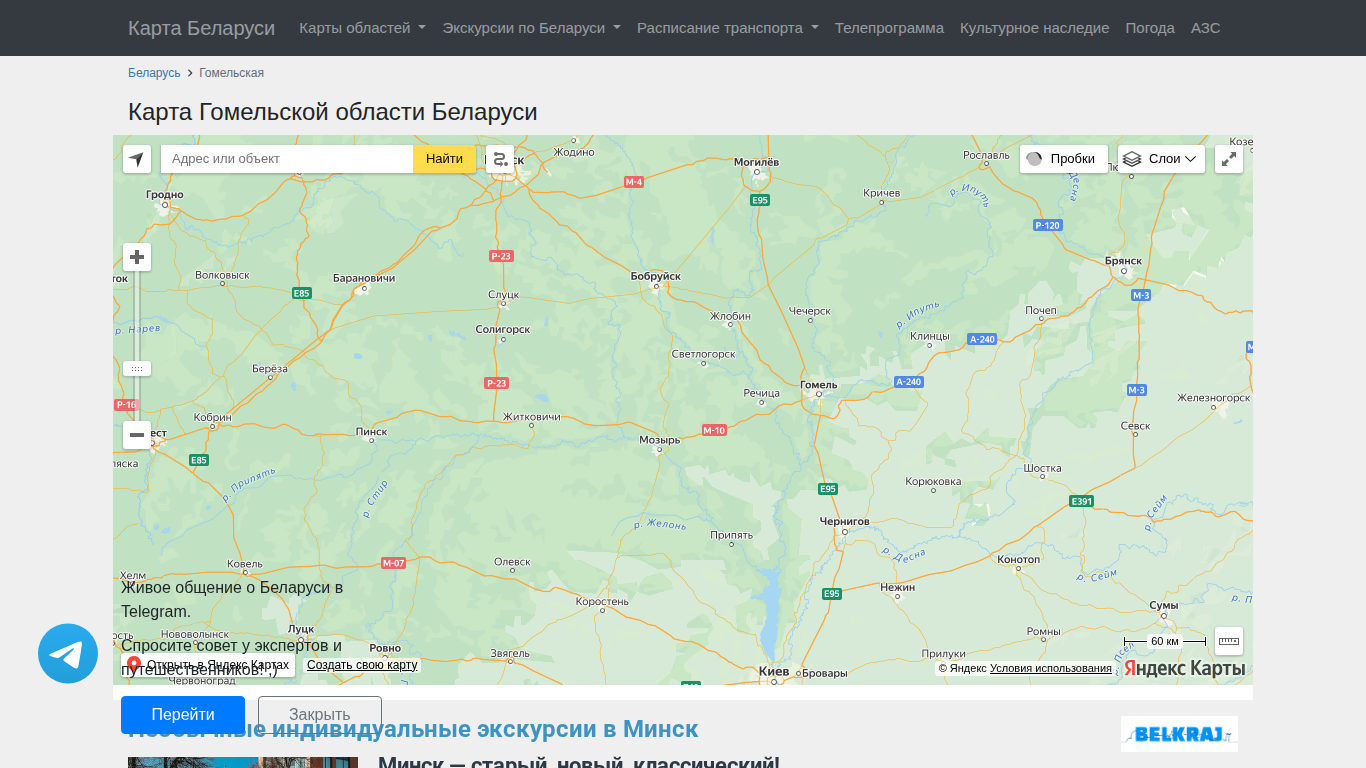Click the Перейти button
The height and width of the screenshot is (768, 1366).
click(x=183, y=715)
